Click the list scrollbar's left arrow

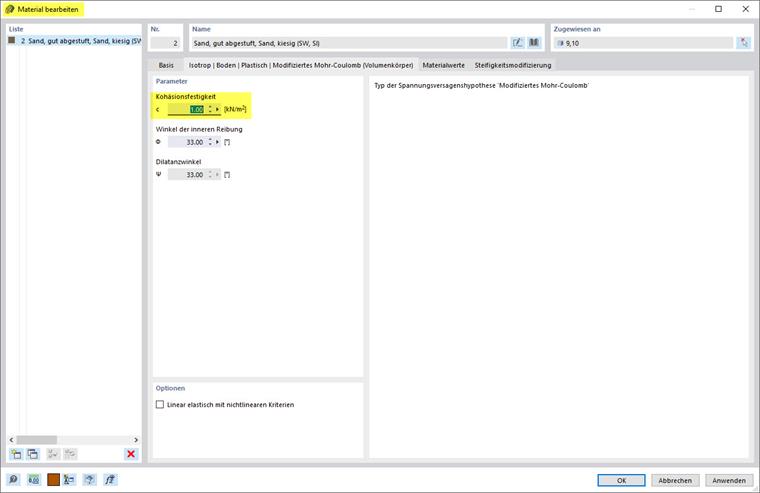coord(11,440)
